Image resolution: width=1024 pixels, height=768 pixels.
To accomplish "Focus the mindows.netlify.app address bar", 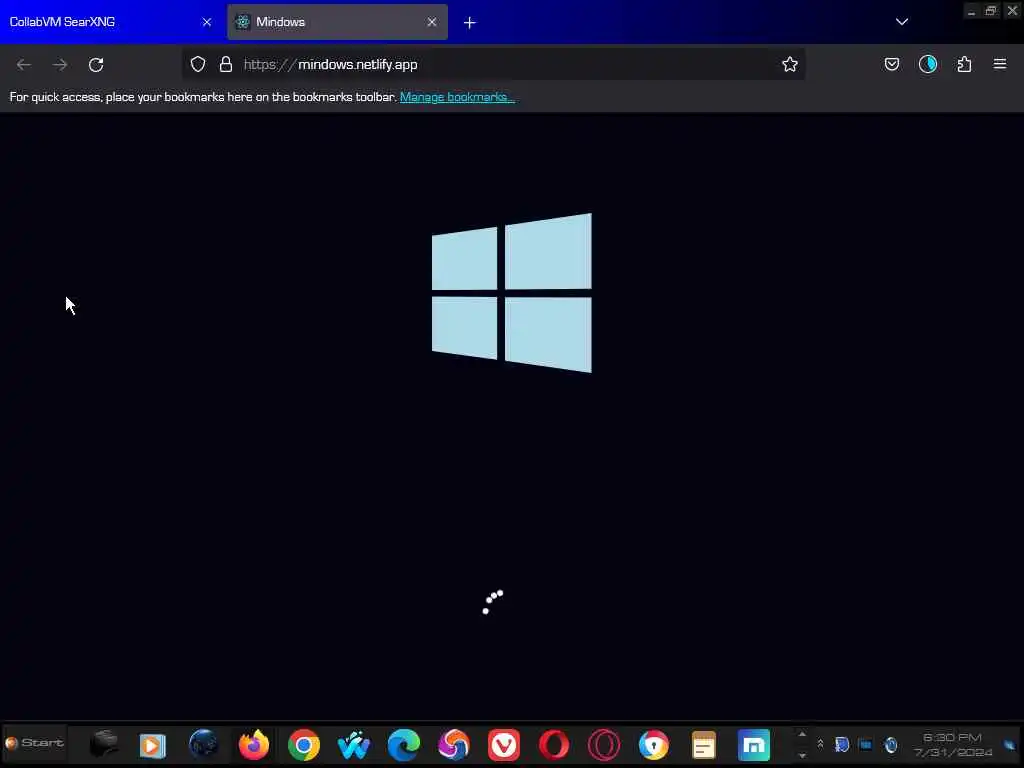I will 493,64.
